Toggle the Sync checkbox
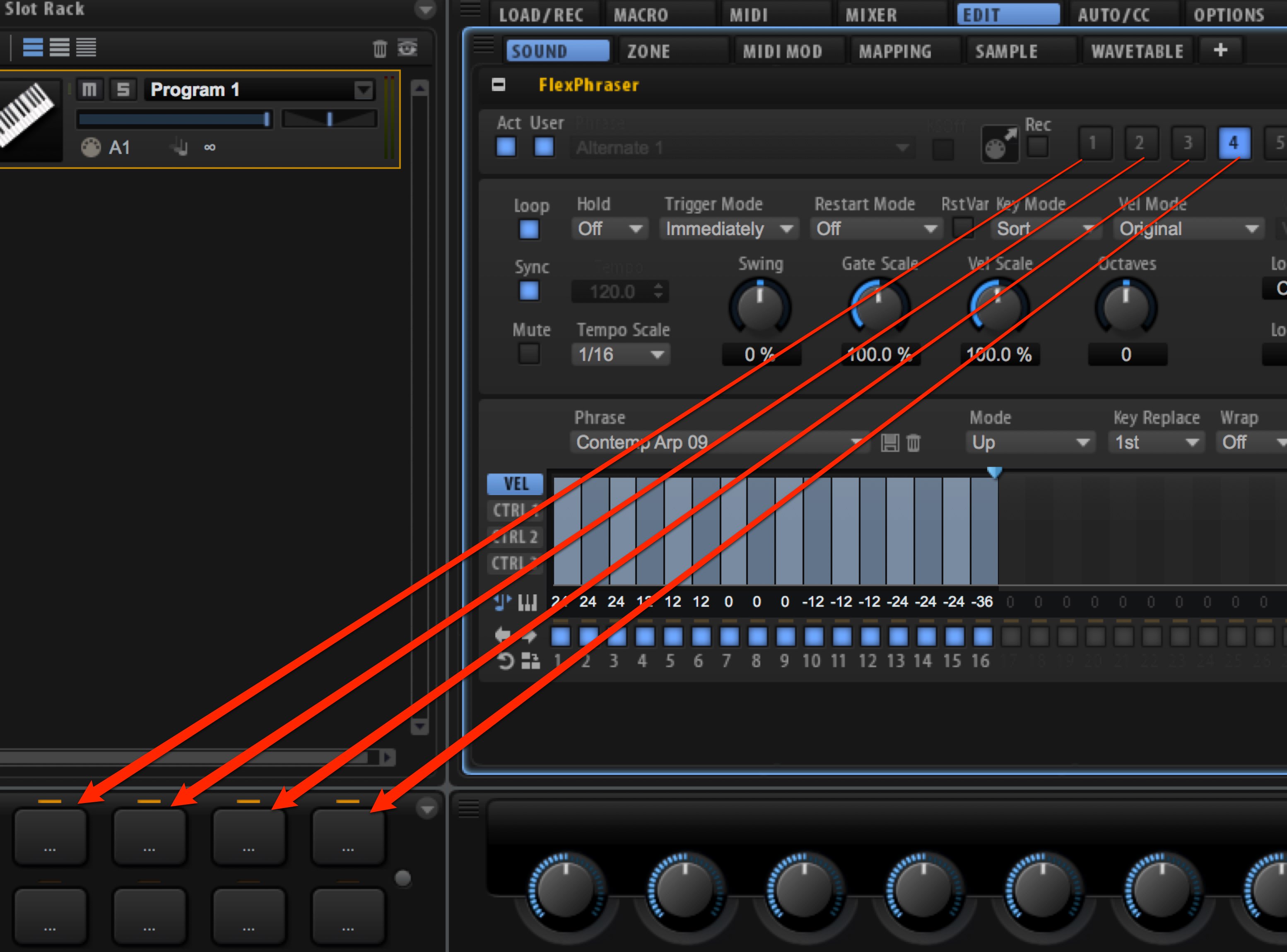Viewport: 1287px width, 952px height. (529, 291)
